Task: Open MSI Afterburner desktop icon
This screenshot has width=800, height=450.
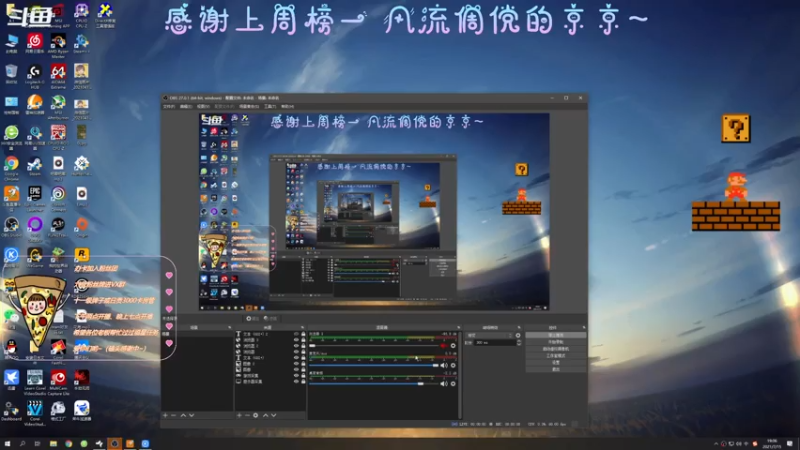Action: [58, 107]
